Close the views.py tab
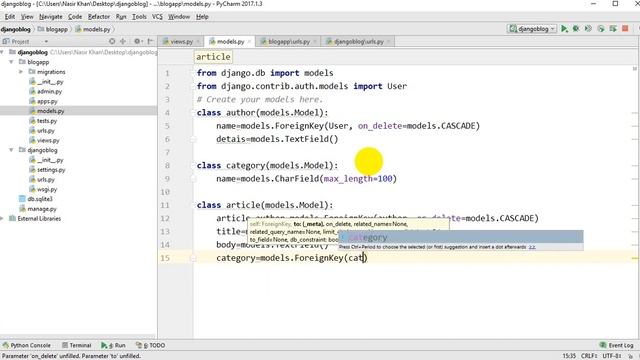The image size is (640, 360). pos(198,42)
